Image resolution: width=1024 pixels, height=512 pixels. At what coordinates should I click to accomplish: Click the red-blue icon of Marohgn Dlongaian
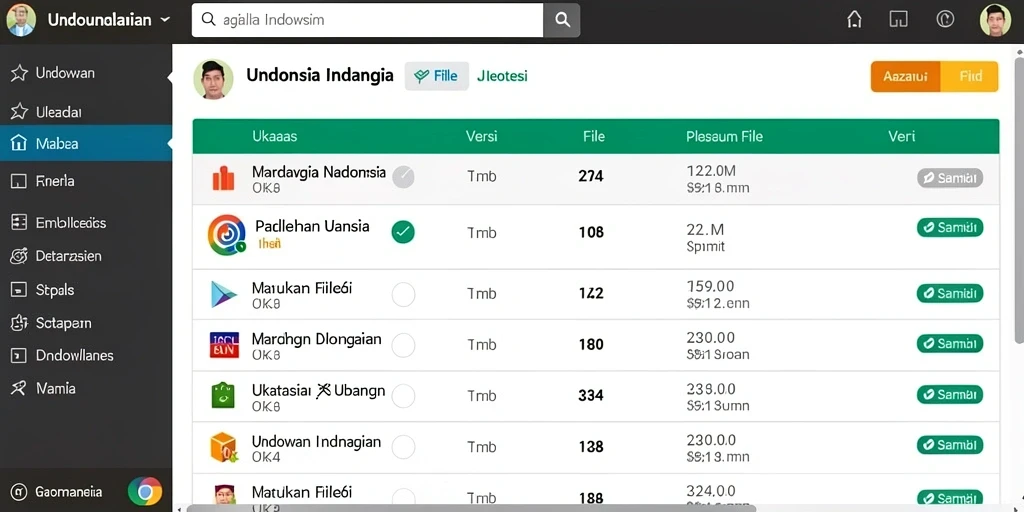pyautogui.click(x=224, y=345)
